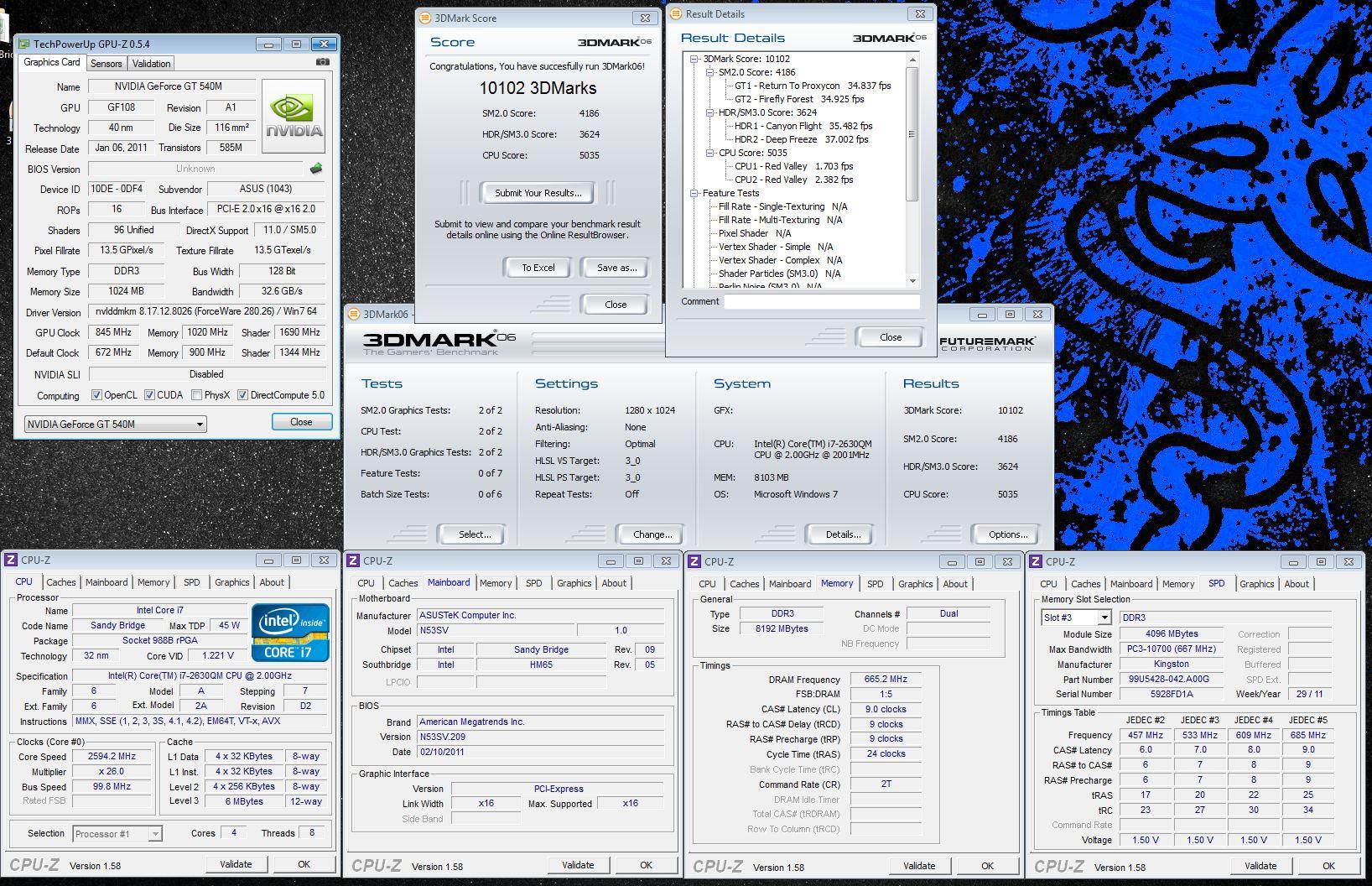The height and width of the screenshot is (886, 1372).
Task: Click the title icon of the CPU-Z SPD window
Action: (x=1037, y=561)
